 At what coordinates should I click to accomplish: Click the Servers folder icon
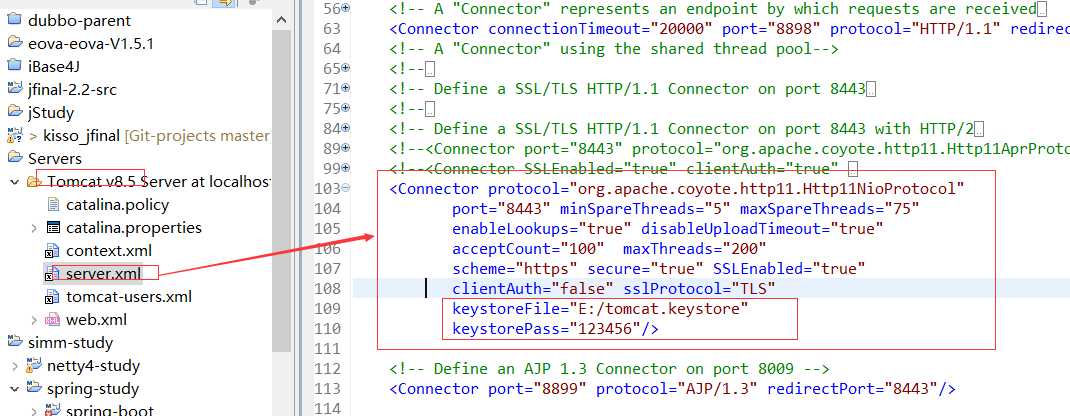tap(14, 158)
